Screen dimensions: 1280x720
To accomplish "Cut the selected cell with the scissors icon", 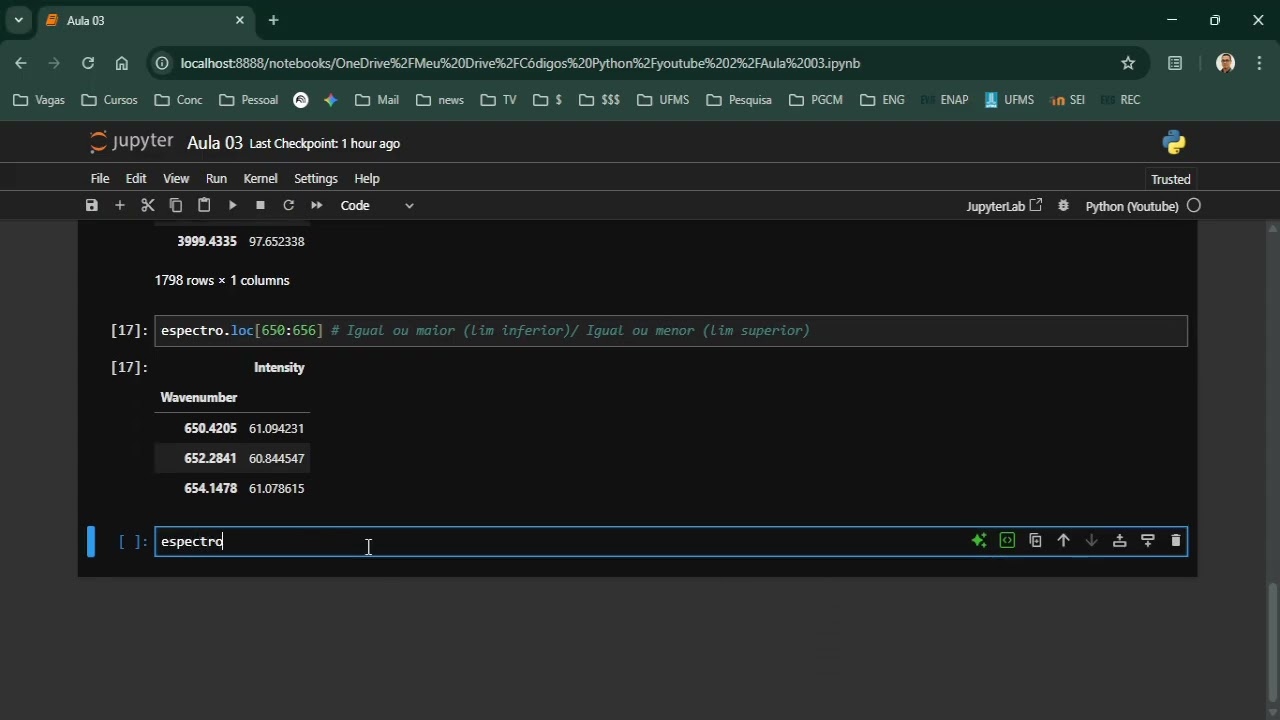I will coord(148,205).
